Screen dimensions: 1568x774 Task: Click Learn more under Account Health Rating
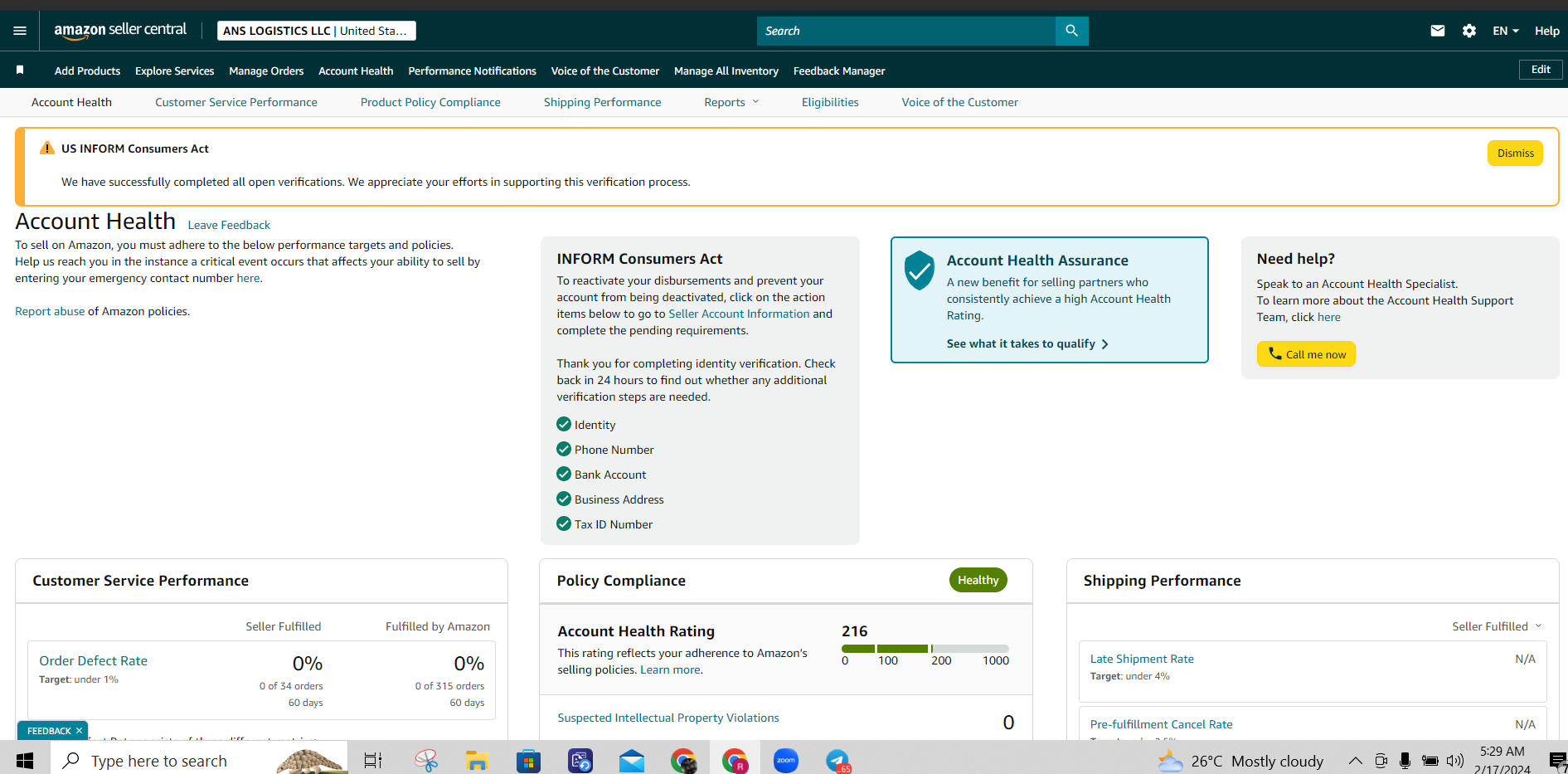(670, 669)
